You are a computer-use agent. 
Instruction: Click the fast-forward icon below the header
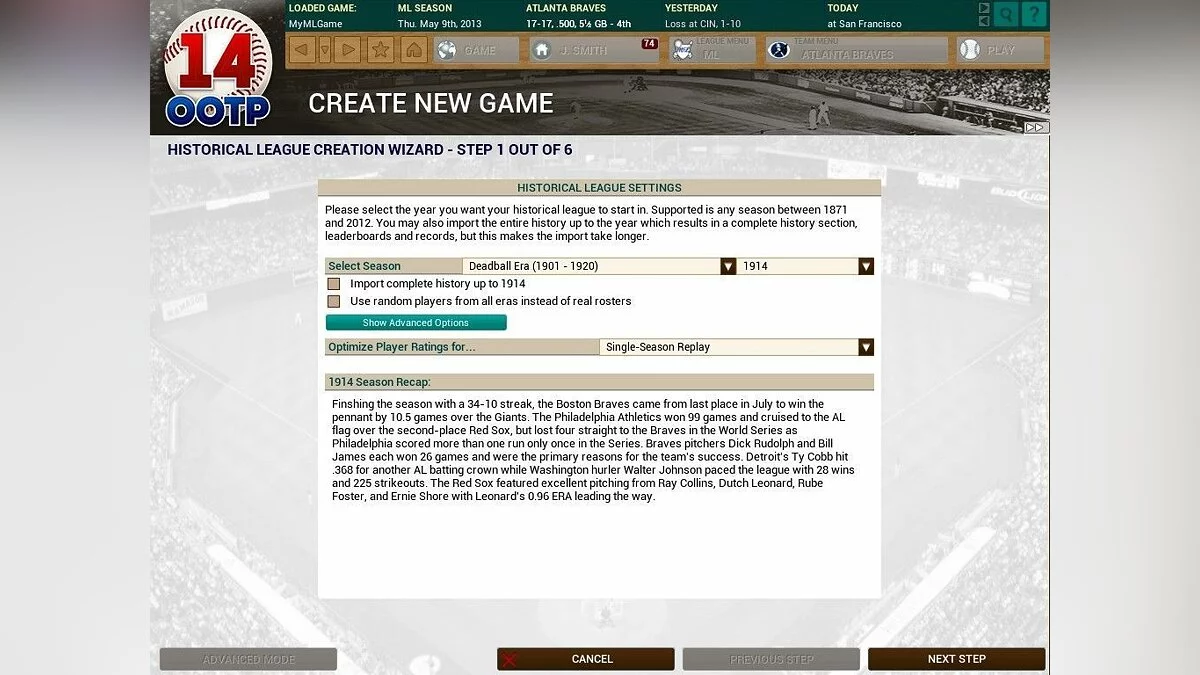click(x=1036, y=127)
